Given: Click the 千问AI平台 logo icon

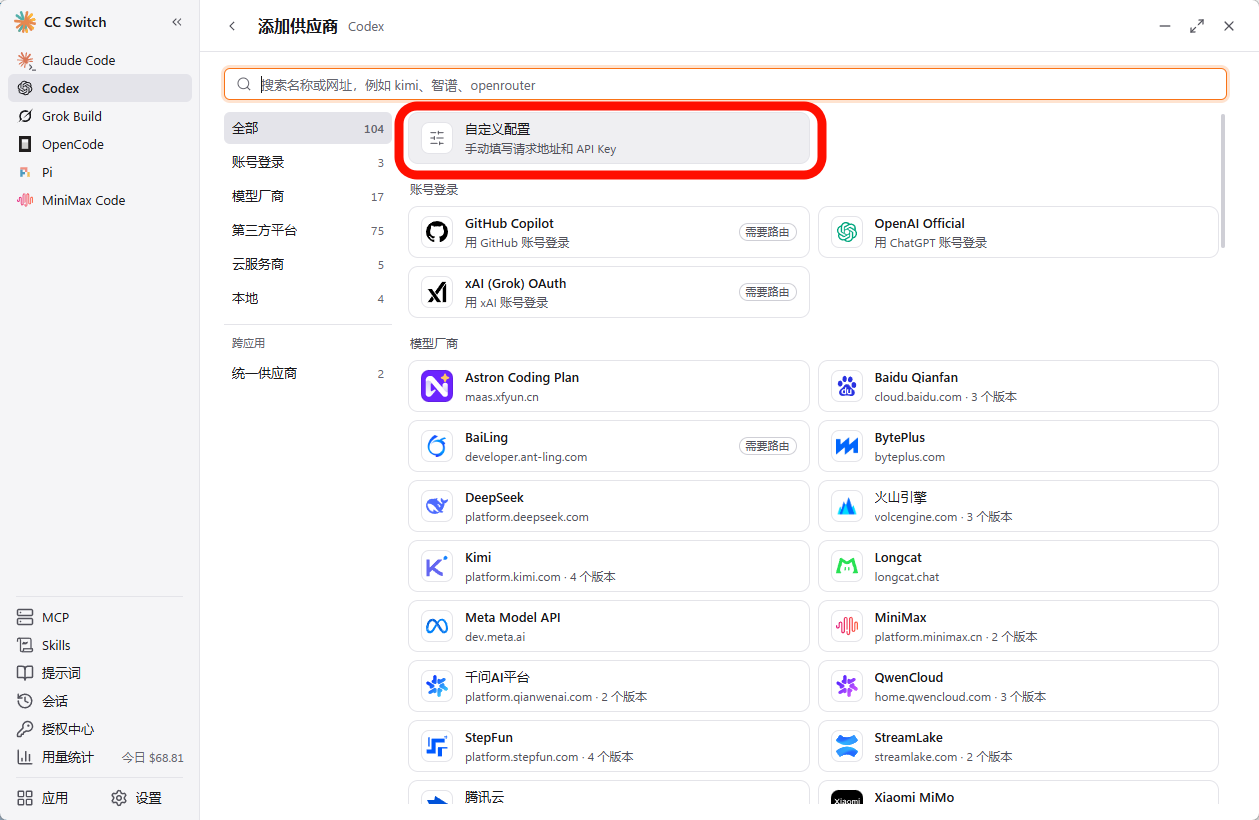Looking at the screenshot, I should coord(437,686).
